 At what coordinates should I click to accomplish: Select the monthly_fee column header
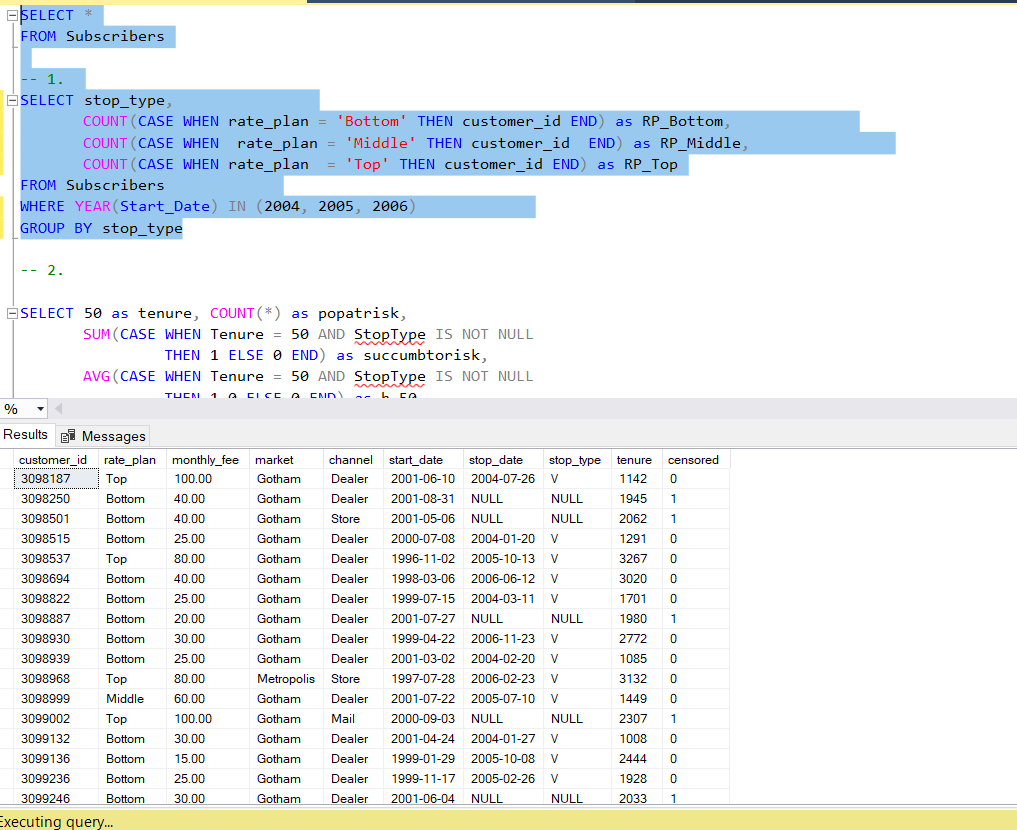click(x=205, y=460)
